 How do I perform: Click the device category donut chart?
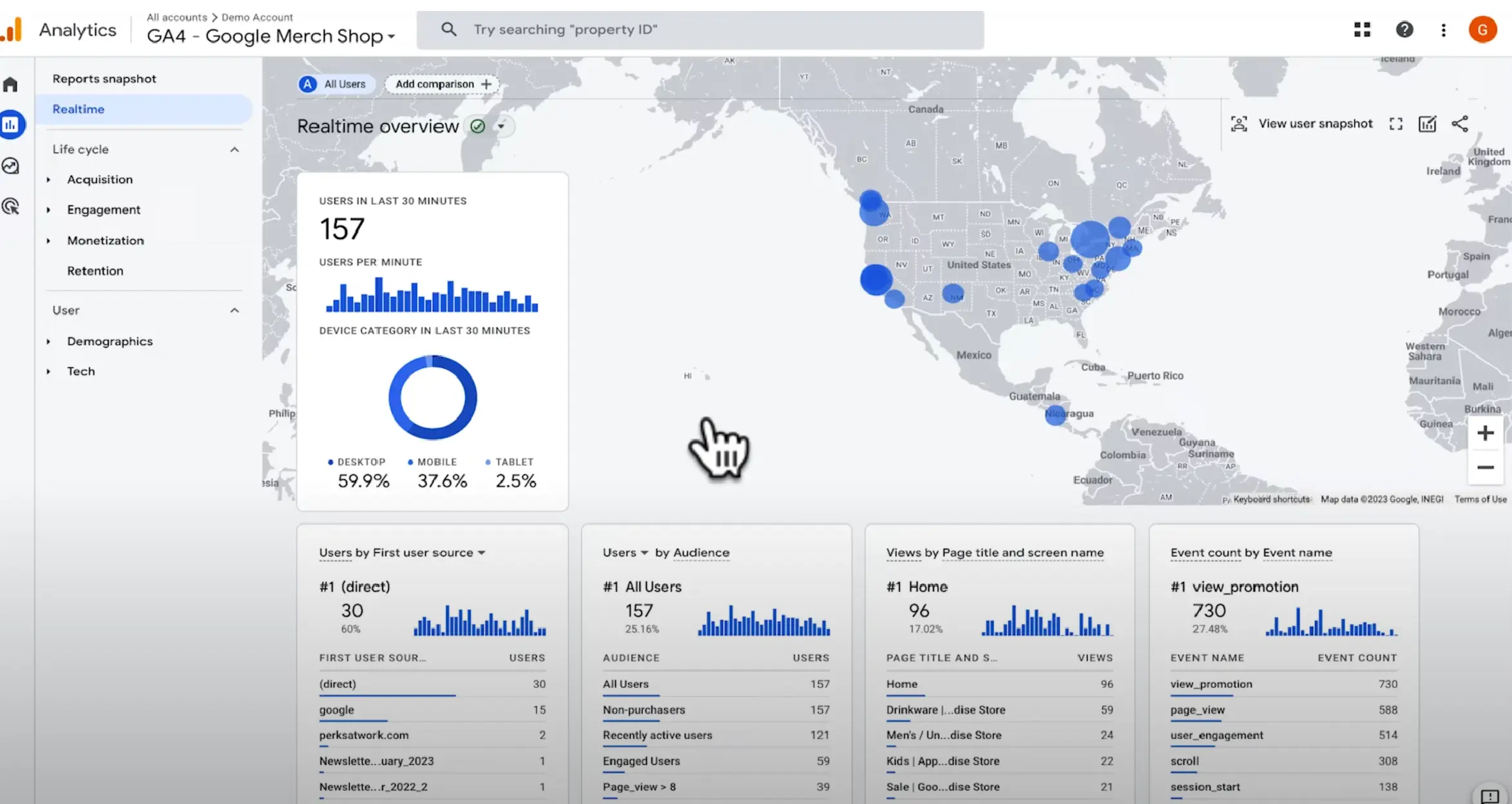click(432, 397)
